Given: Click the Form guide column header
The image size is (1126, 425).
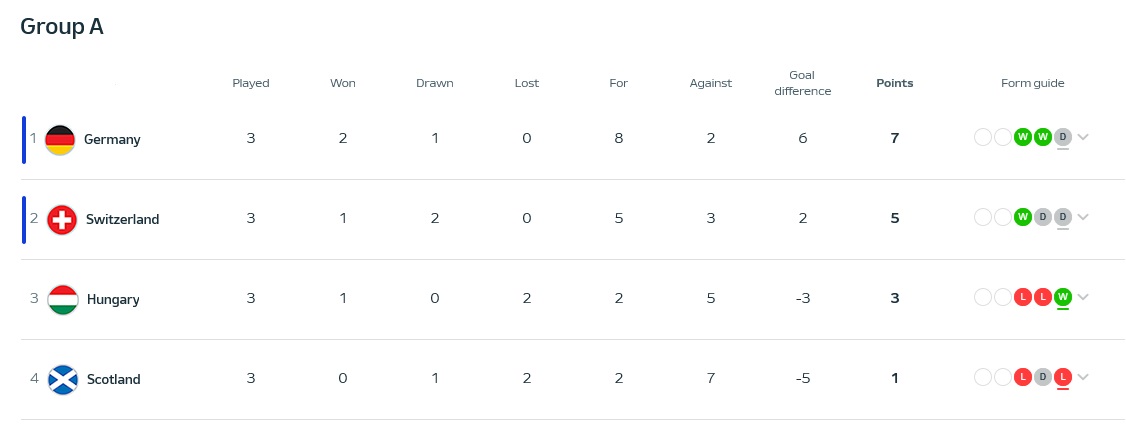Looking at the screenshot, I should [1033, 83].
